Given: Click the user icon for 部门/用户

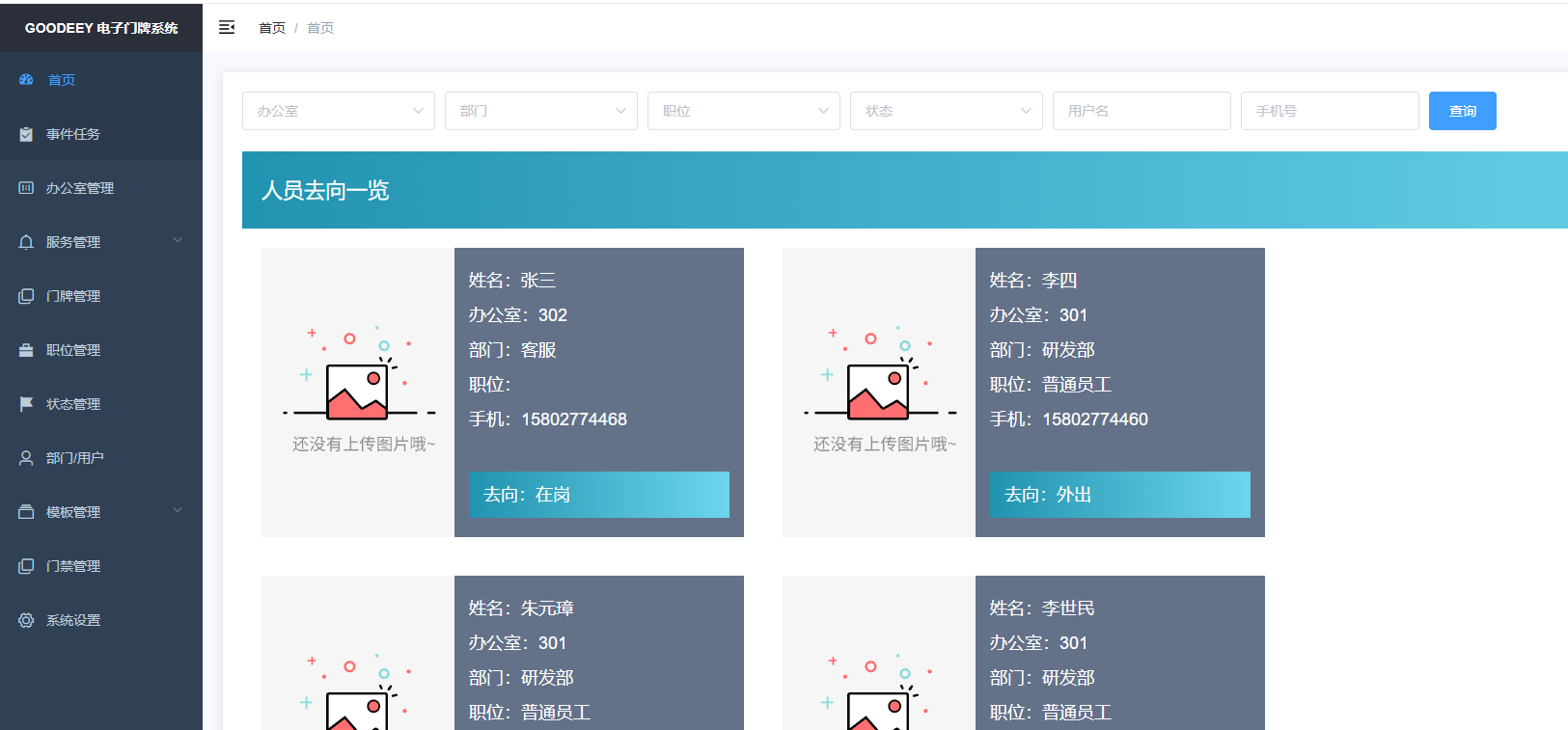Looking at the screenshot, I should [26, 458].
